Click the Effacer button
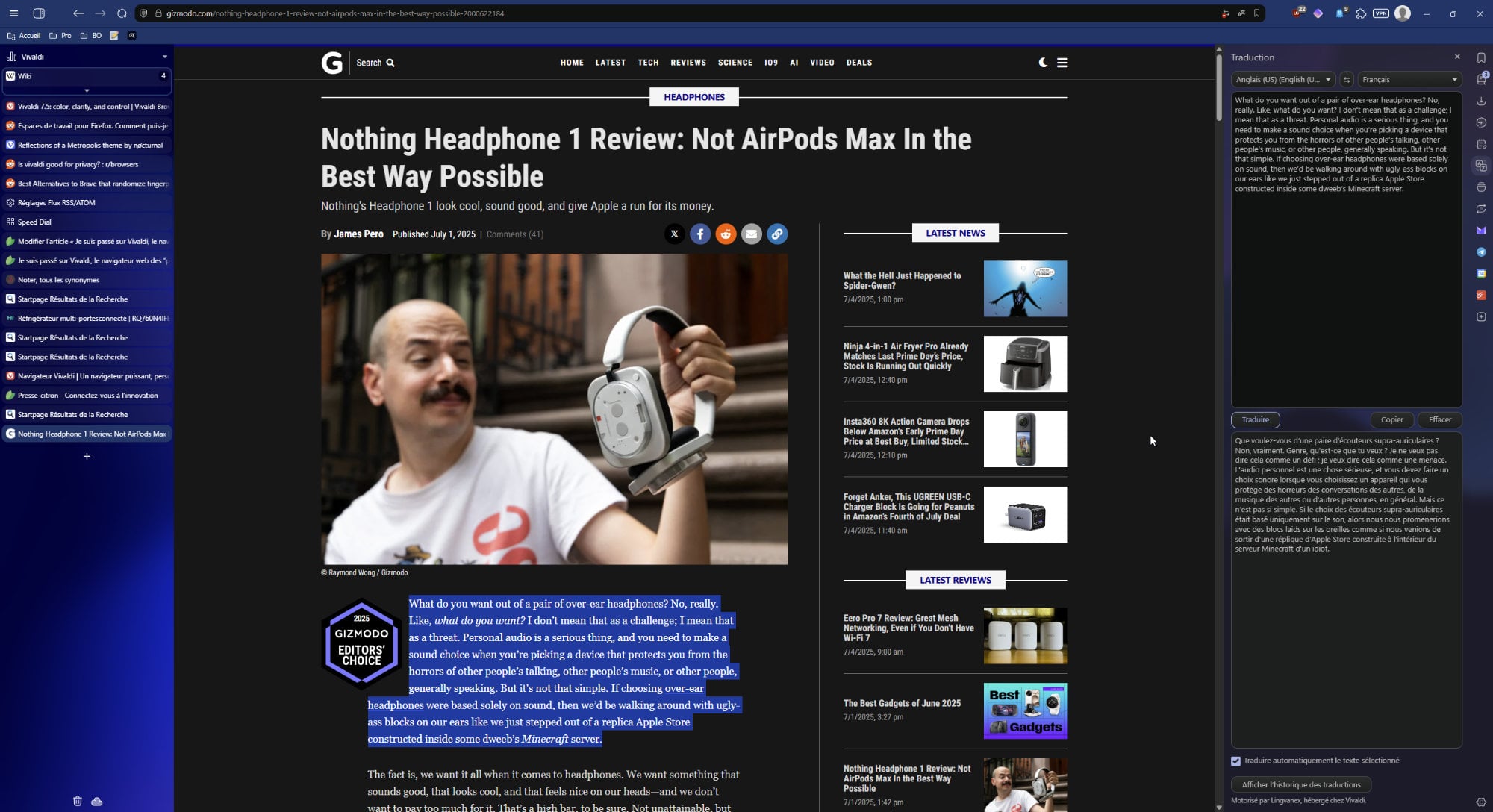Screen dimensions: 1493x812 1440,420
